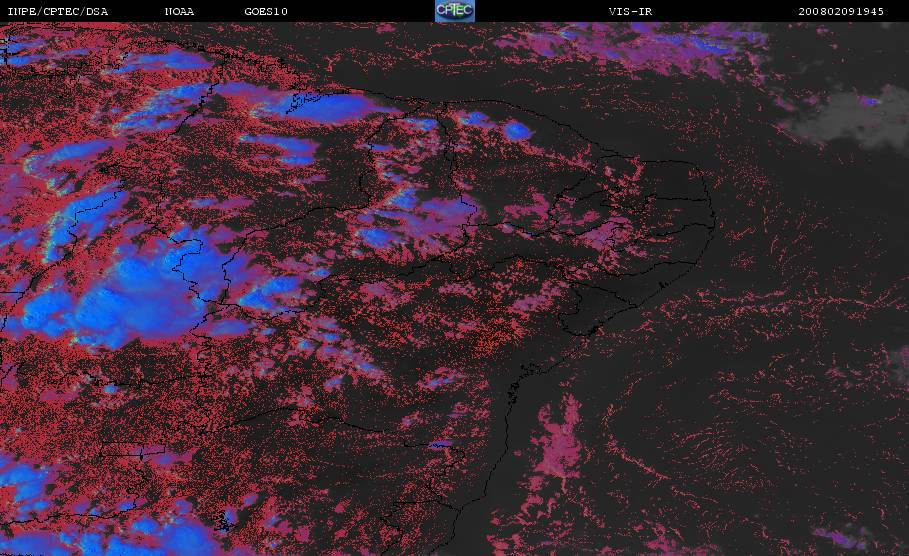Click the GOES10 satellite label
The image size is (909, 556).
(266, 11)
